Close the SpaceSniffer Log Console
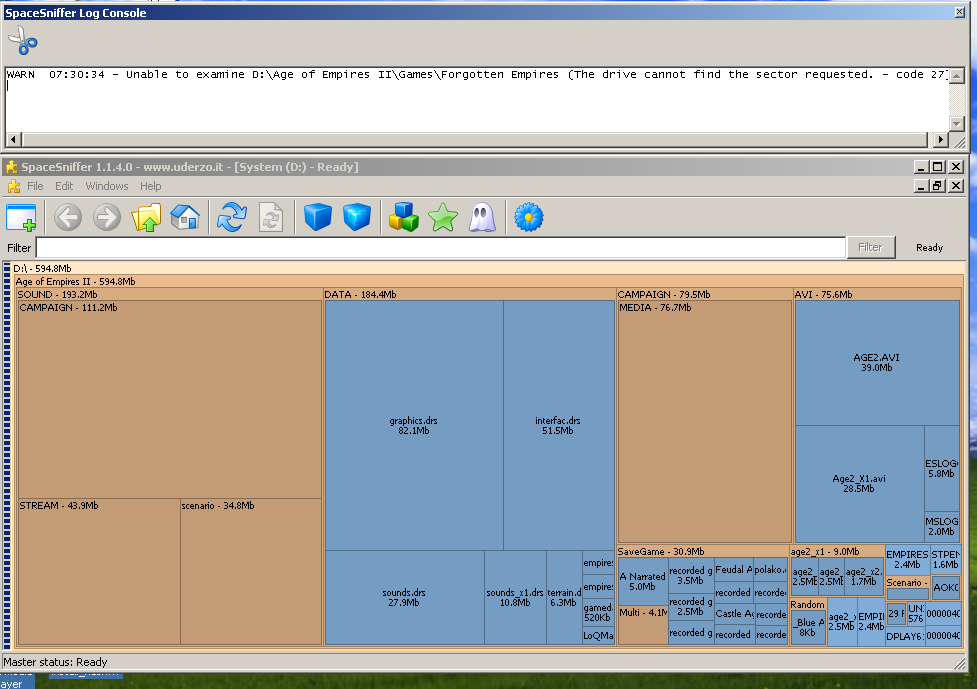 point(960,12)
